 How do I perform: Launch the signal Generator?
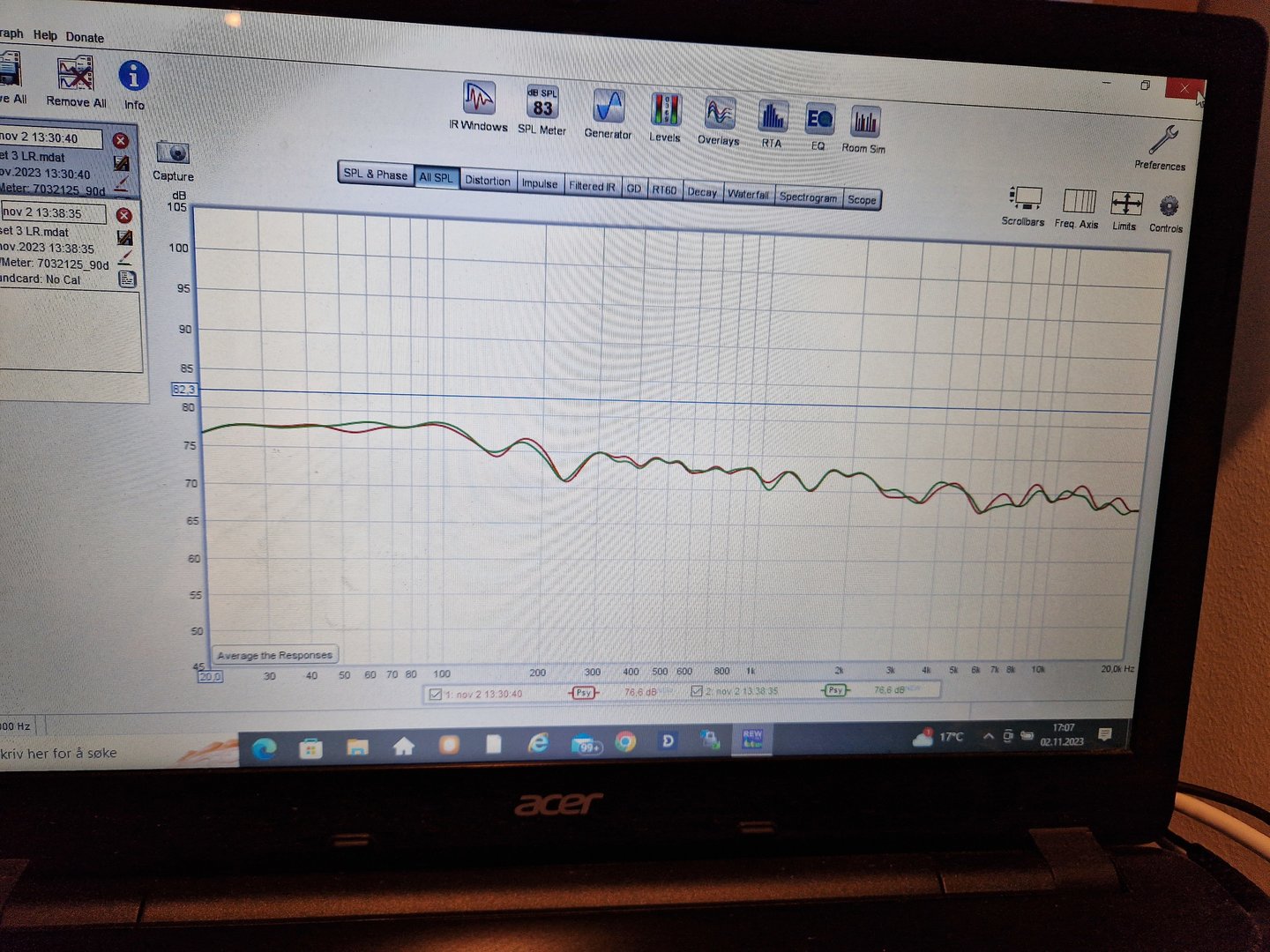(x=609, y=114)
